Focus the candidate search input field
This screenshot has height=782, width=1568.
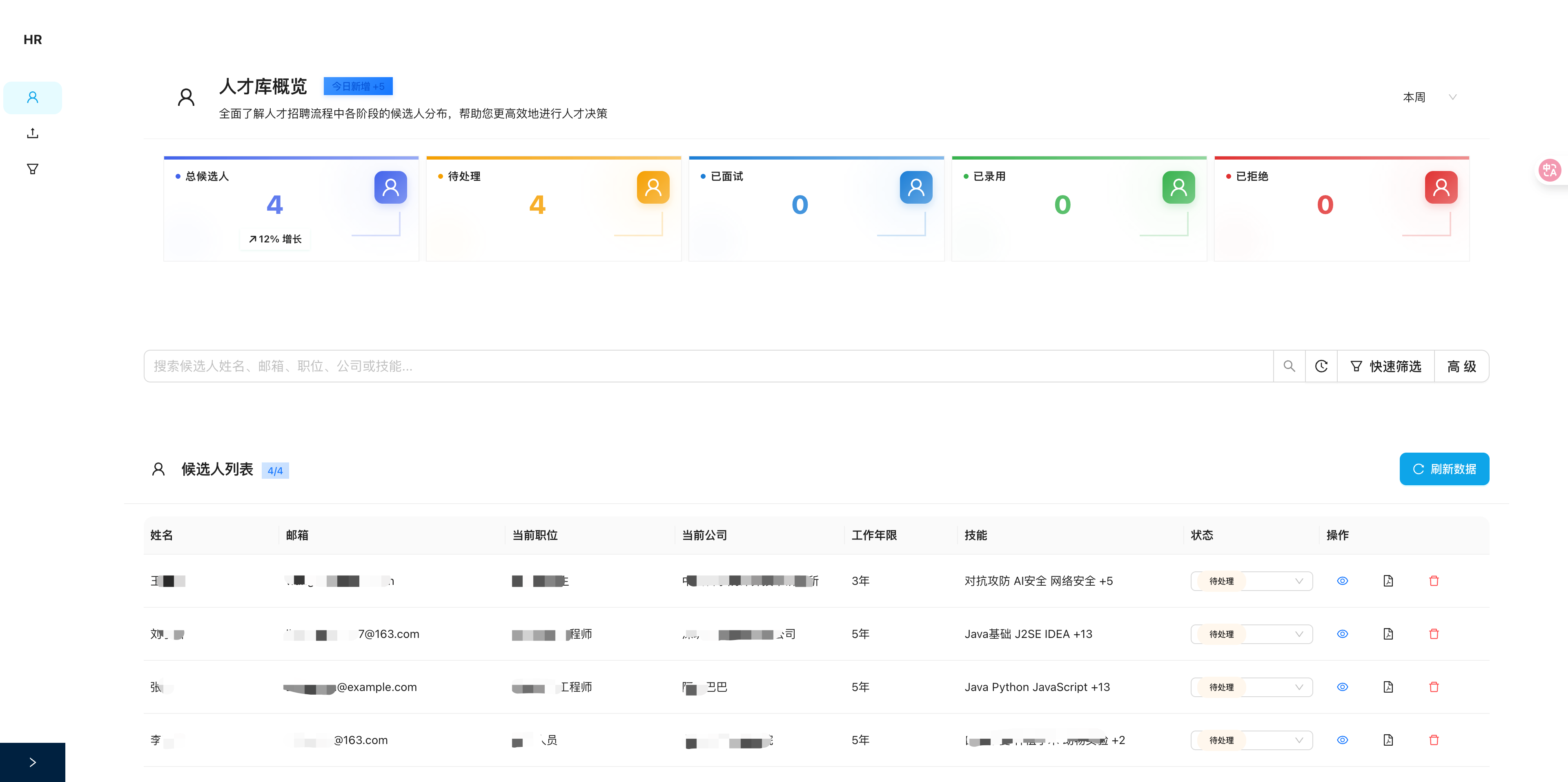[708, 367]
